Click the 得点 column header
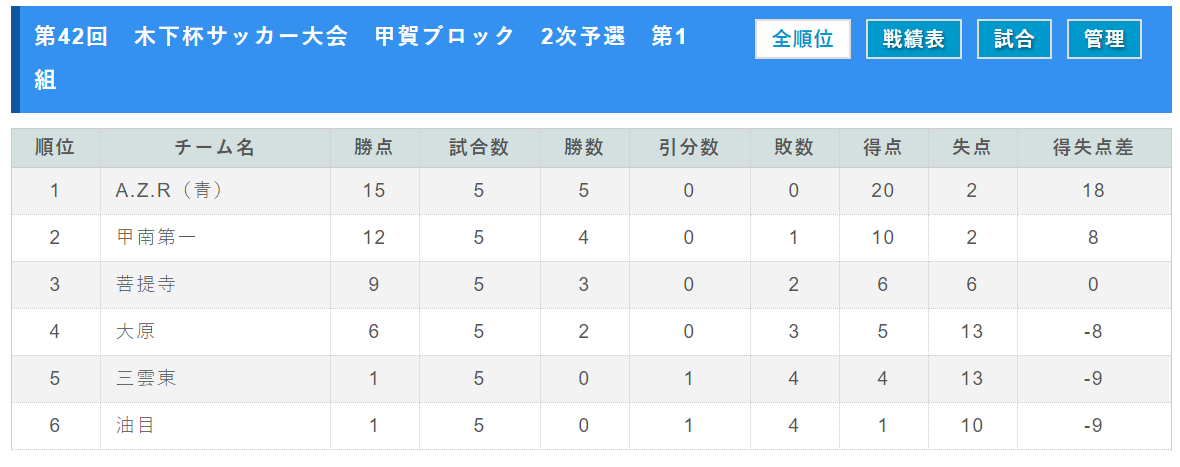 point(883,147)
